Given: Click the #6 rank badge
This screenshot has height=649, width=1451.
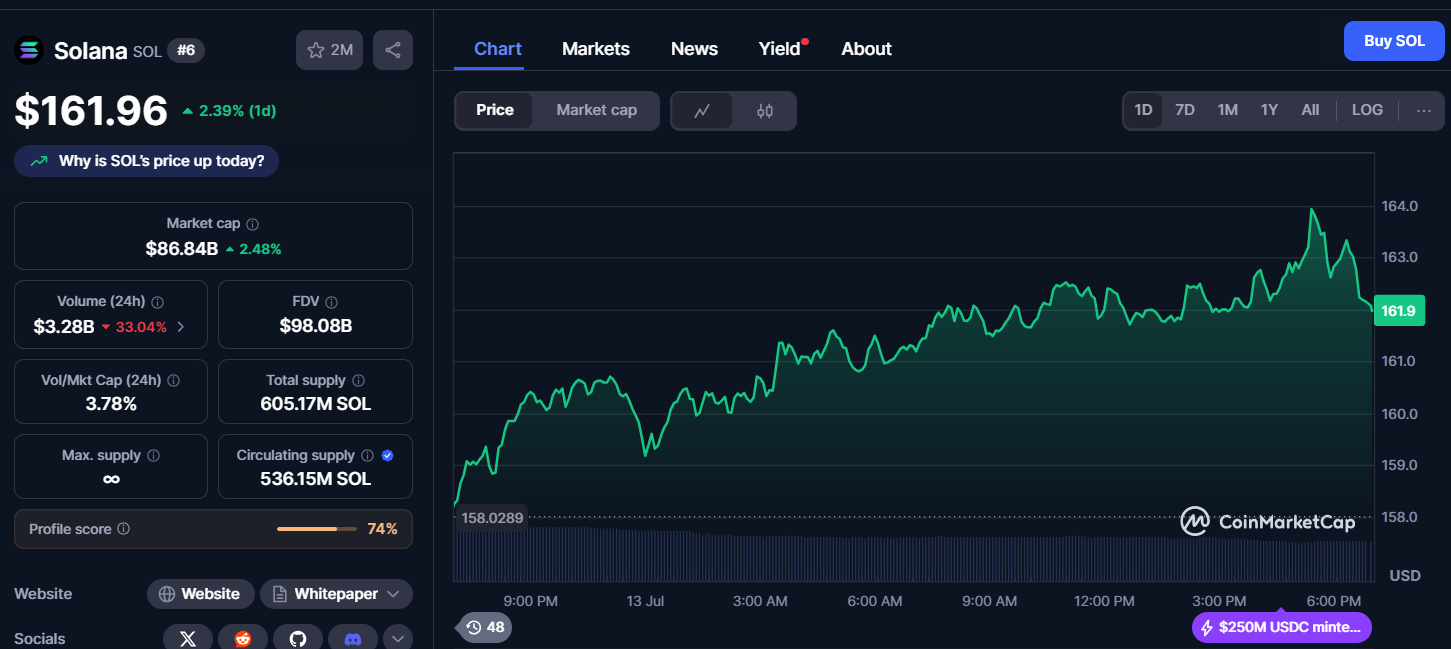Looking at the screenshot, I should coord(186,50).
